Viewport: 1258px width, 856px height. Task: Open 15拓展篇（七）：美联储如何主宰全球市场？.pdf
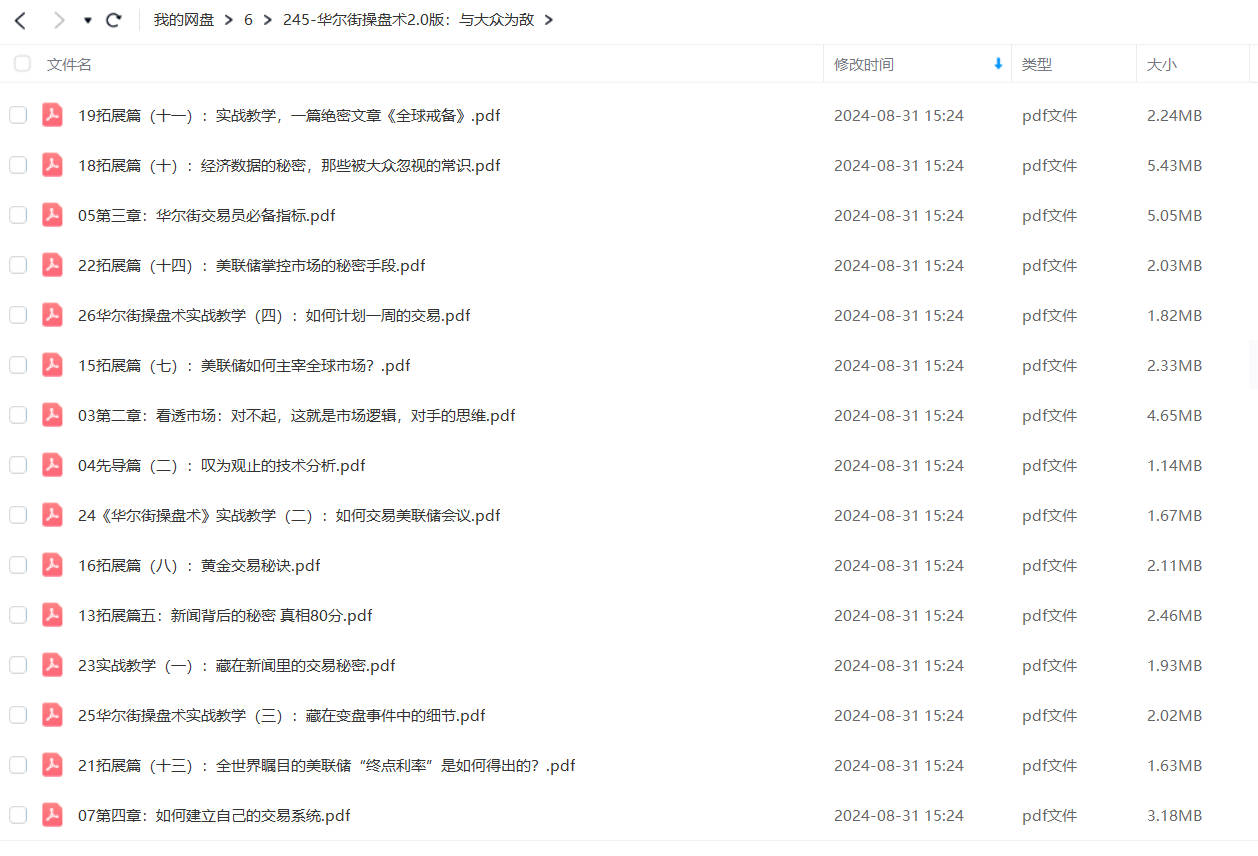click(244, 365)
